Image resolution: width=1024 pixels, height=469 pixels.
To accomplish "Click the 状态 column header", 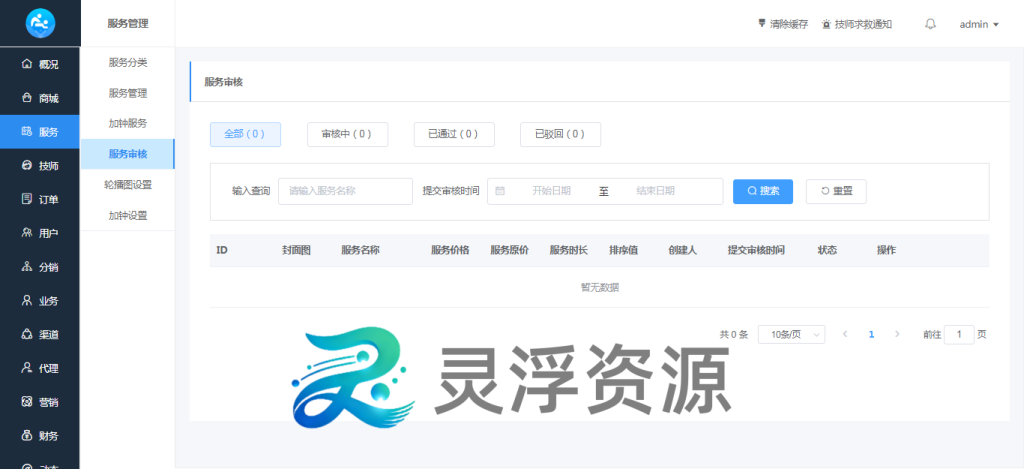I will [827, 250].
